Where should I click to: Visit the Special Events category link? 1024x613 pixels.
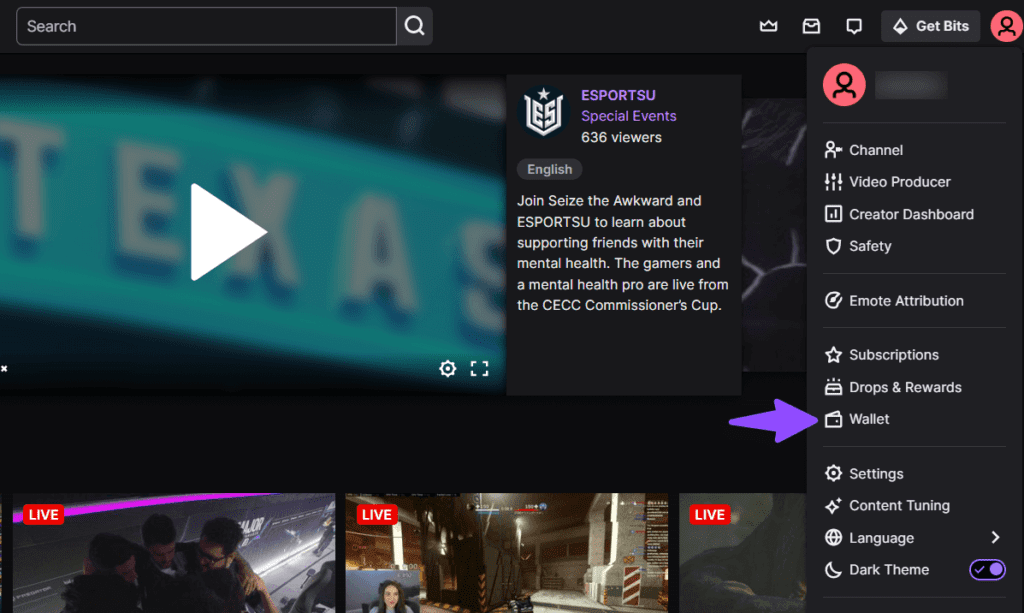coord(628,116)
